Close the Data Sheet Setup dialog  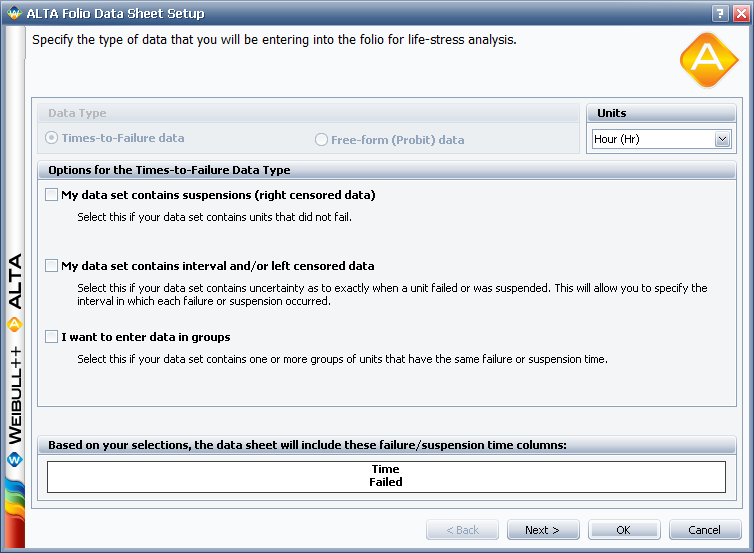click(739, 13)
